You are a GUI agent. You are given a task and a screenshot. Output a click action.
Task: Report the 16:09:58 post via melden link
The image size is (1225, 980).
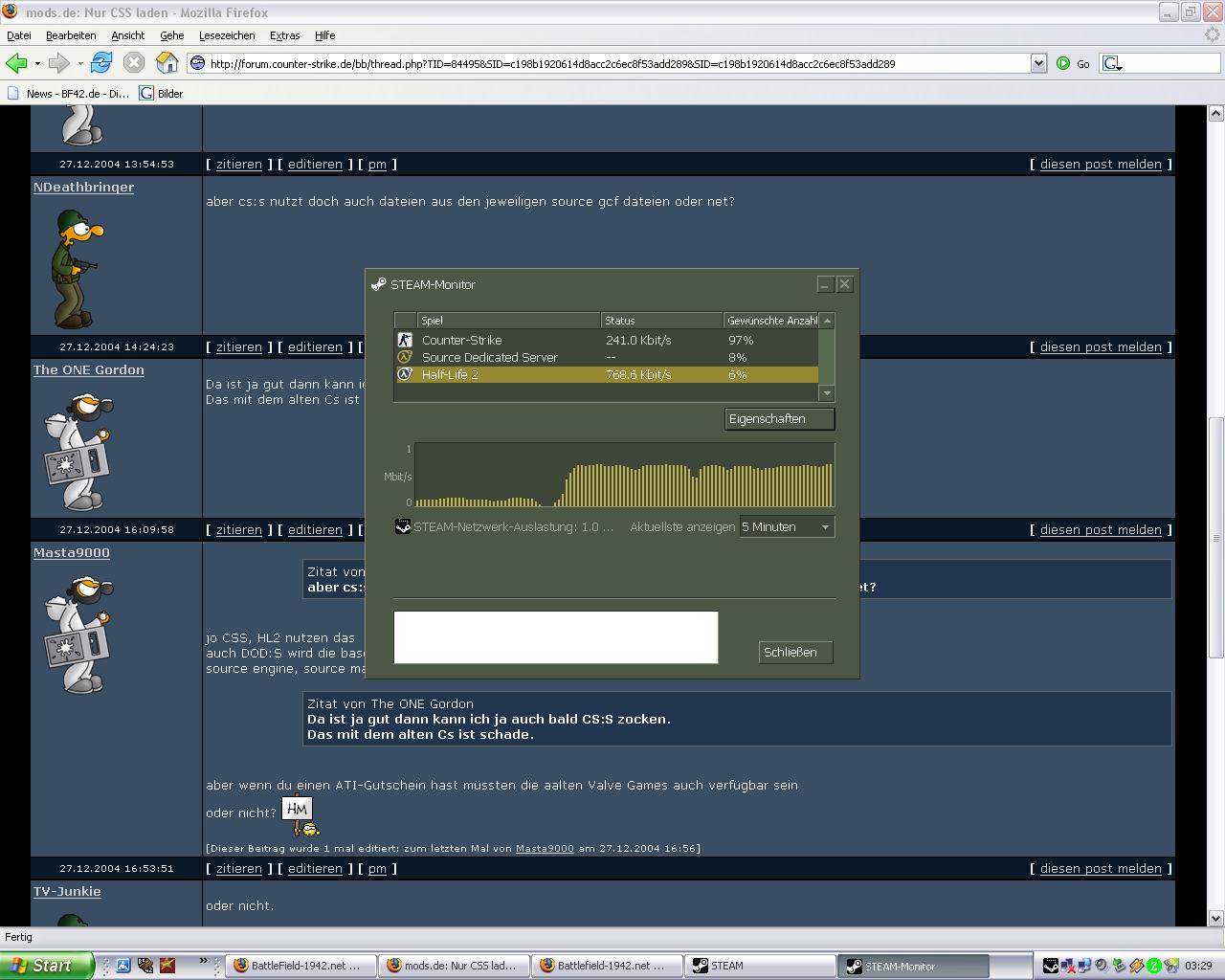[x=1101, y=530]
